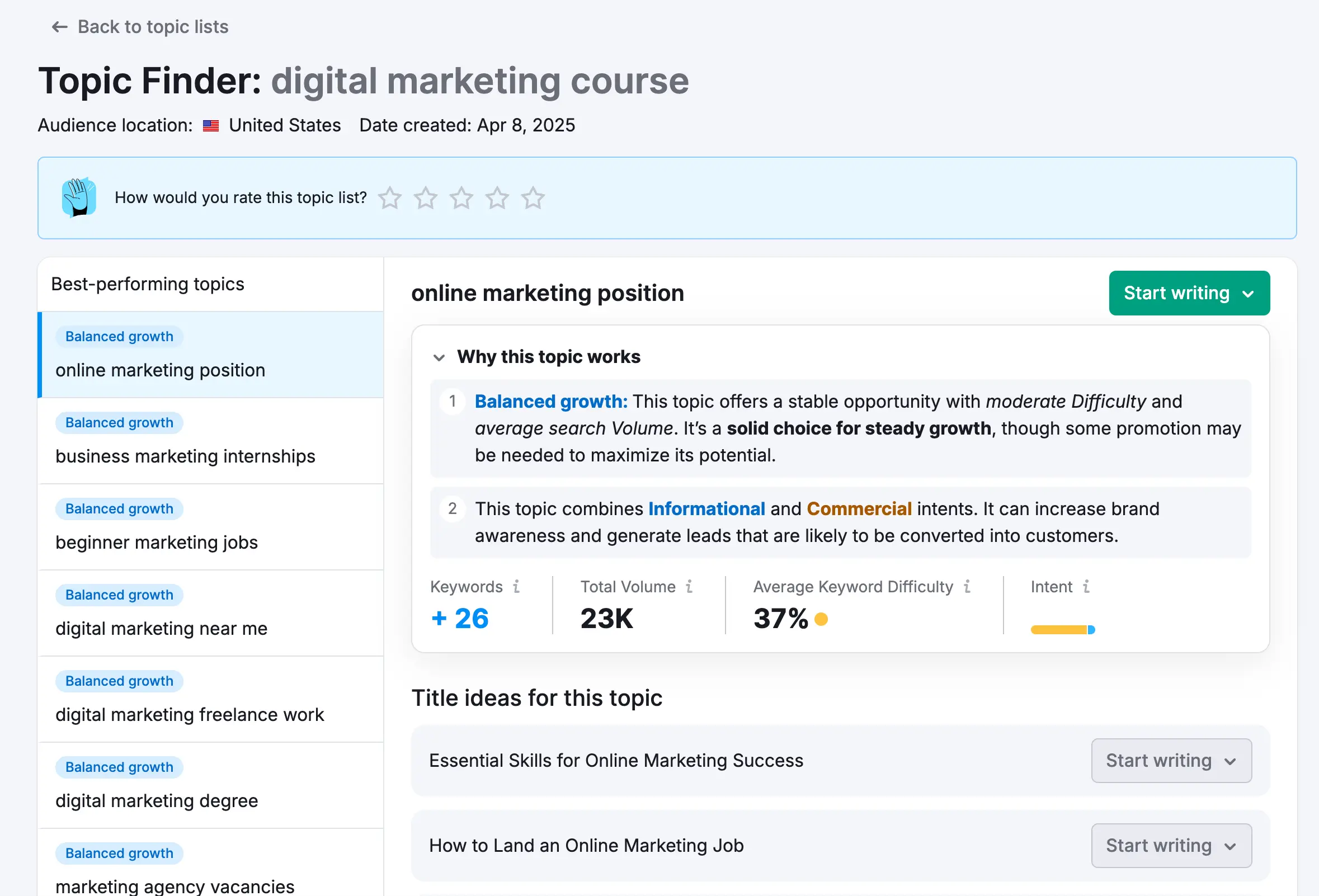Viewport: 1319px width, 896px height.
Task: Rate topic list five stars
Action: click(533, 198)
